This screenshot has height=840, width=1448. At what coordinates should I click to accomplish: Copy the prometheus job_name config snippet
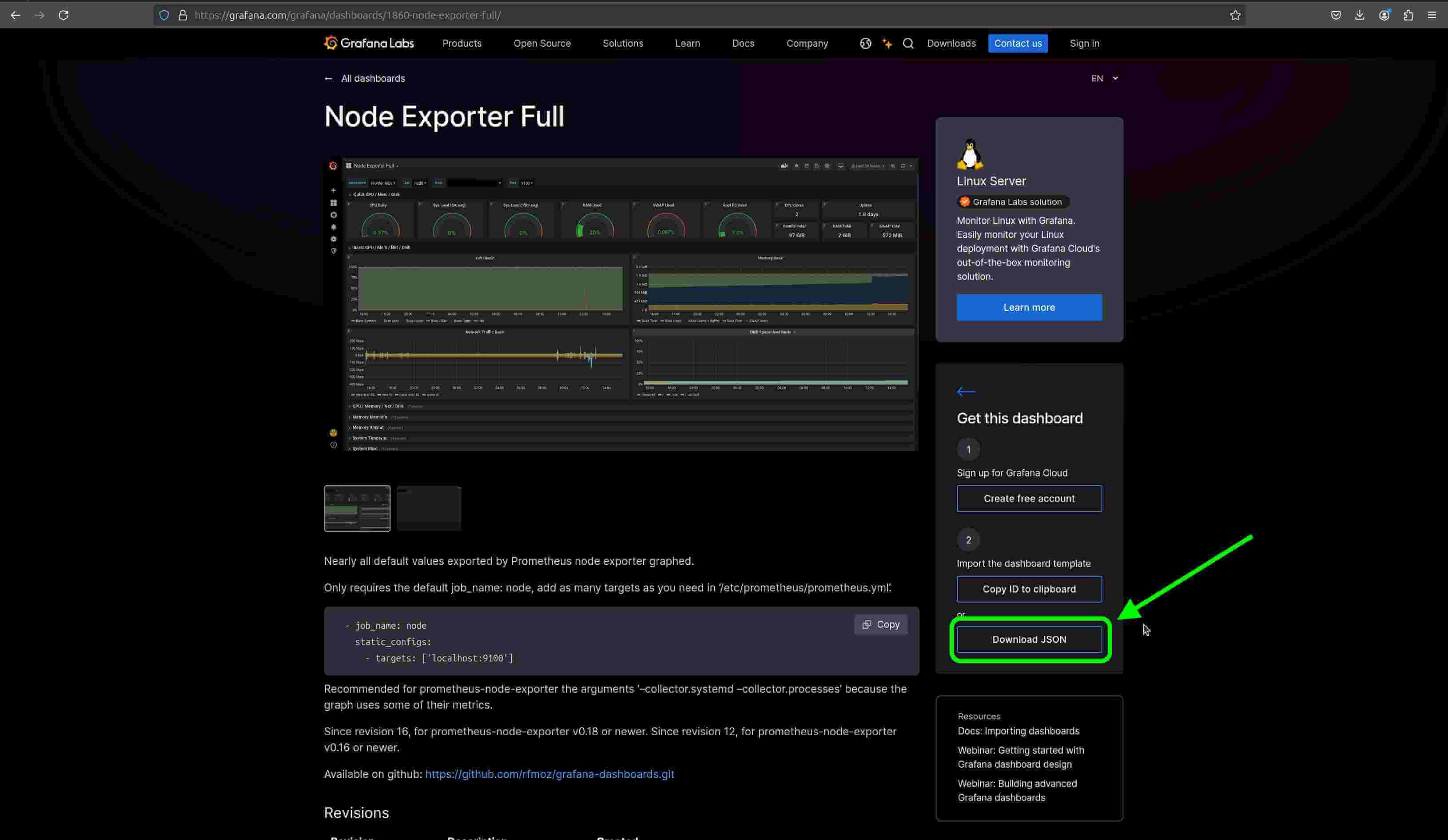[x=880, y=624]
